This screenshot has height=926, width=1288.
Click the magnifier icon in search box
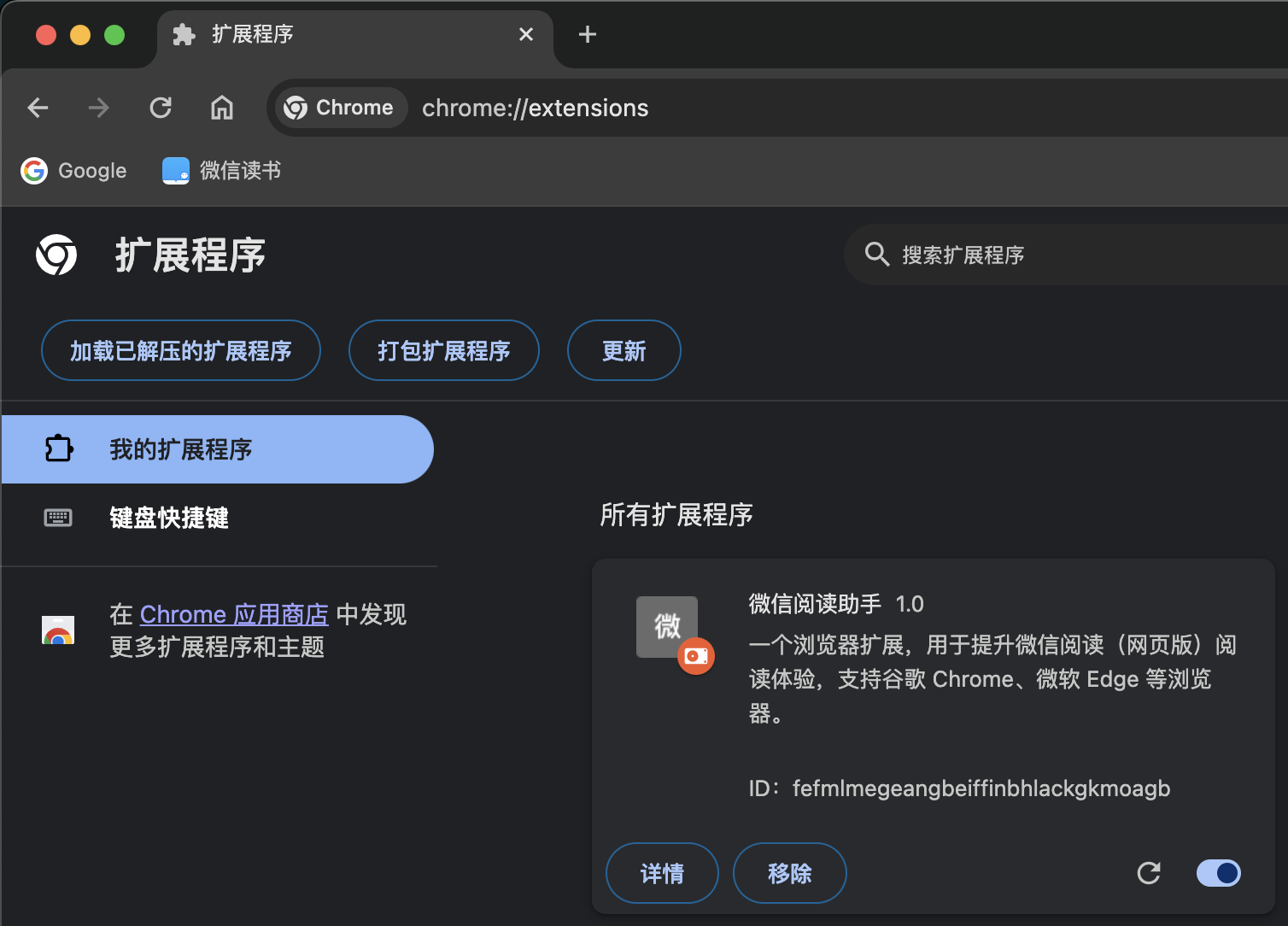(x=877, y=254)
